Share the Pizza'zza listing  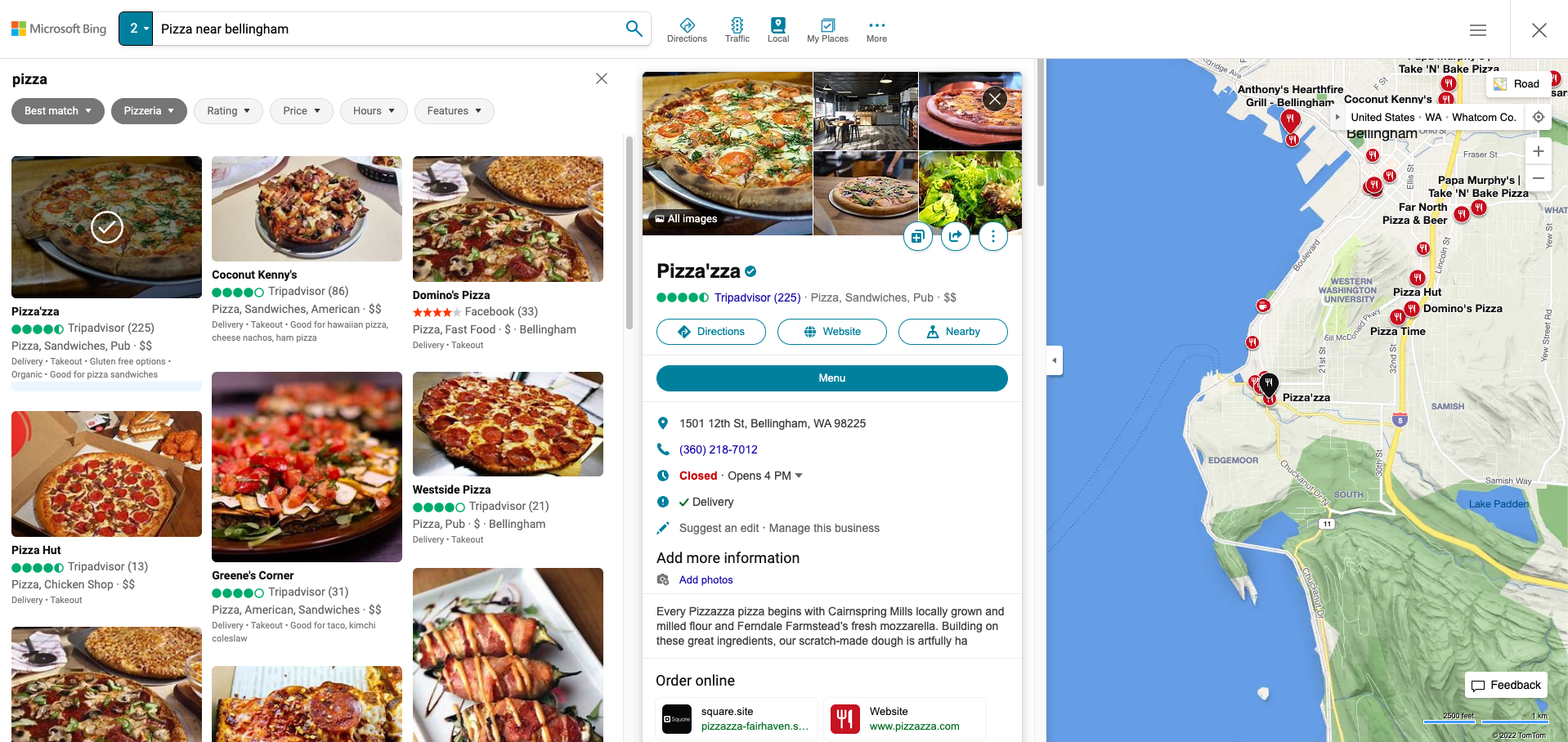tap(956, 236)
